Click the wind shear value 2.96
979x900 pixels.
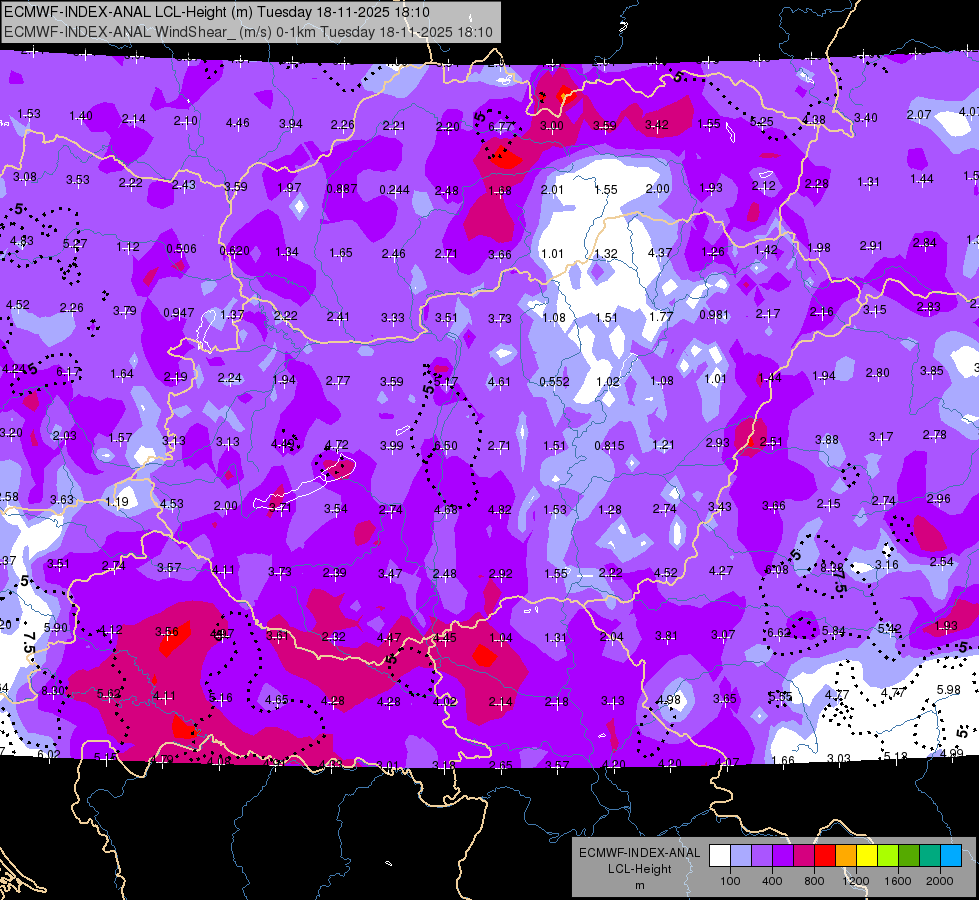click(x=938, y=498)
